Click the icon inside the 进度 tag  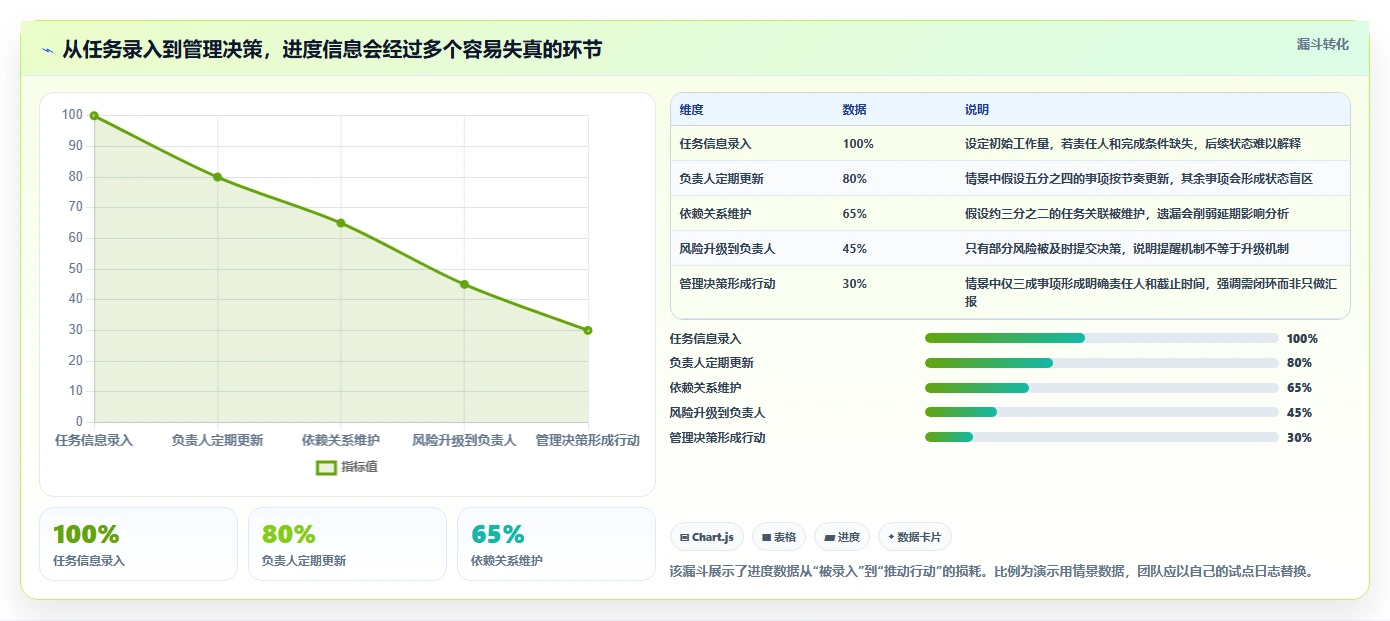(x=829, y=538)
